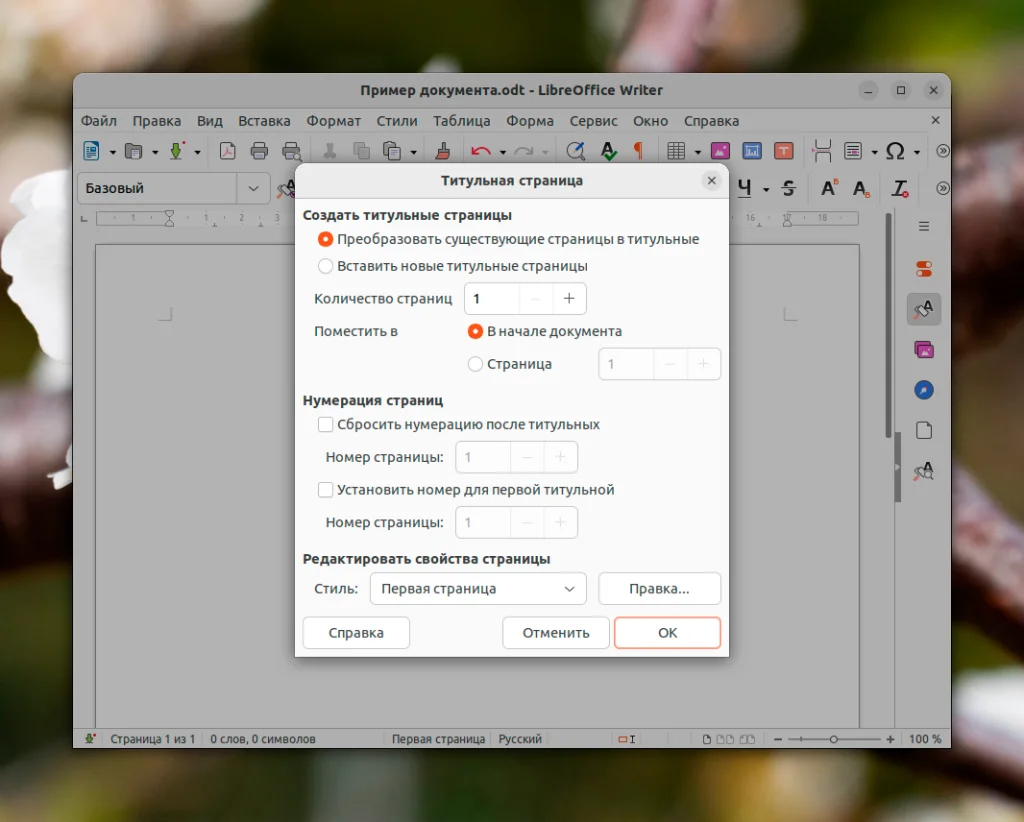Viewport: 1024px width, 822px height.
Task: Insert a text box from the toolbar
Action: (x=783, y=151)
